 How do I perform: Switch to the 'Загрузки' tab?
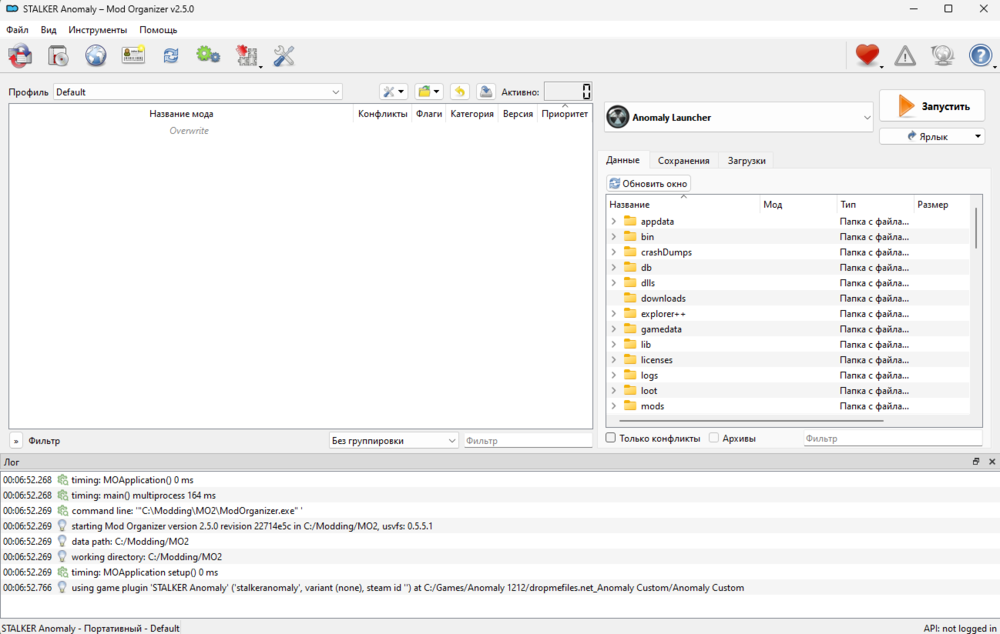coord(747,160)
